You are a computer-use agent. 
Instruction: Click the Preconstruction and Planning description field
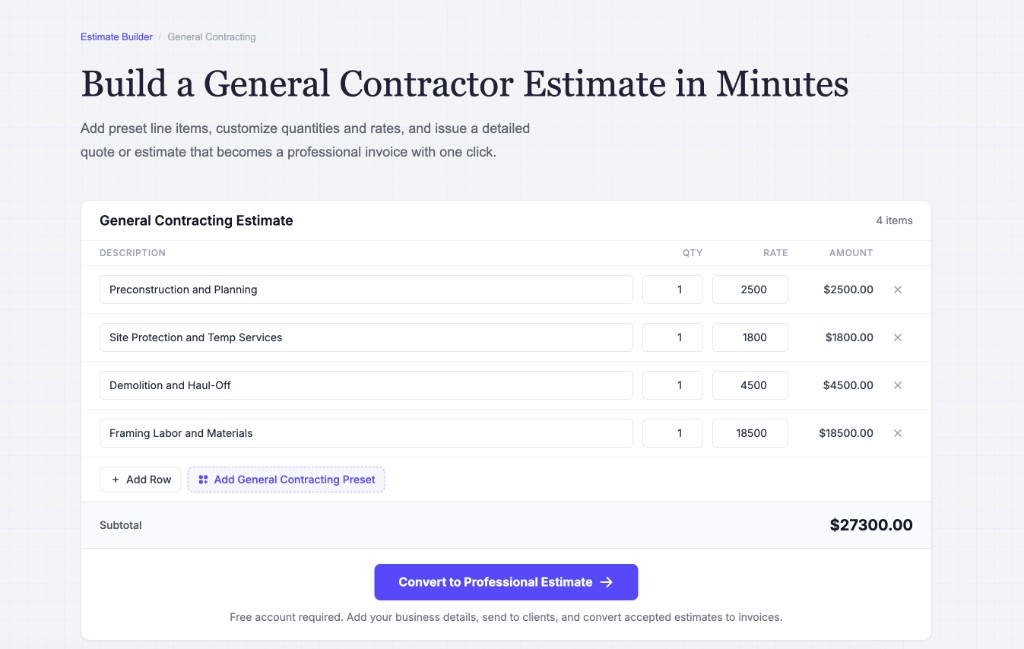(365, 289)
